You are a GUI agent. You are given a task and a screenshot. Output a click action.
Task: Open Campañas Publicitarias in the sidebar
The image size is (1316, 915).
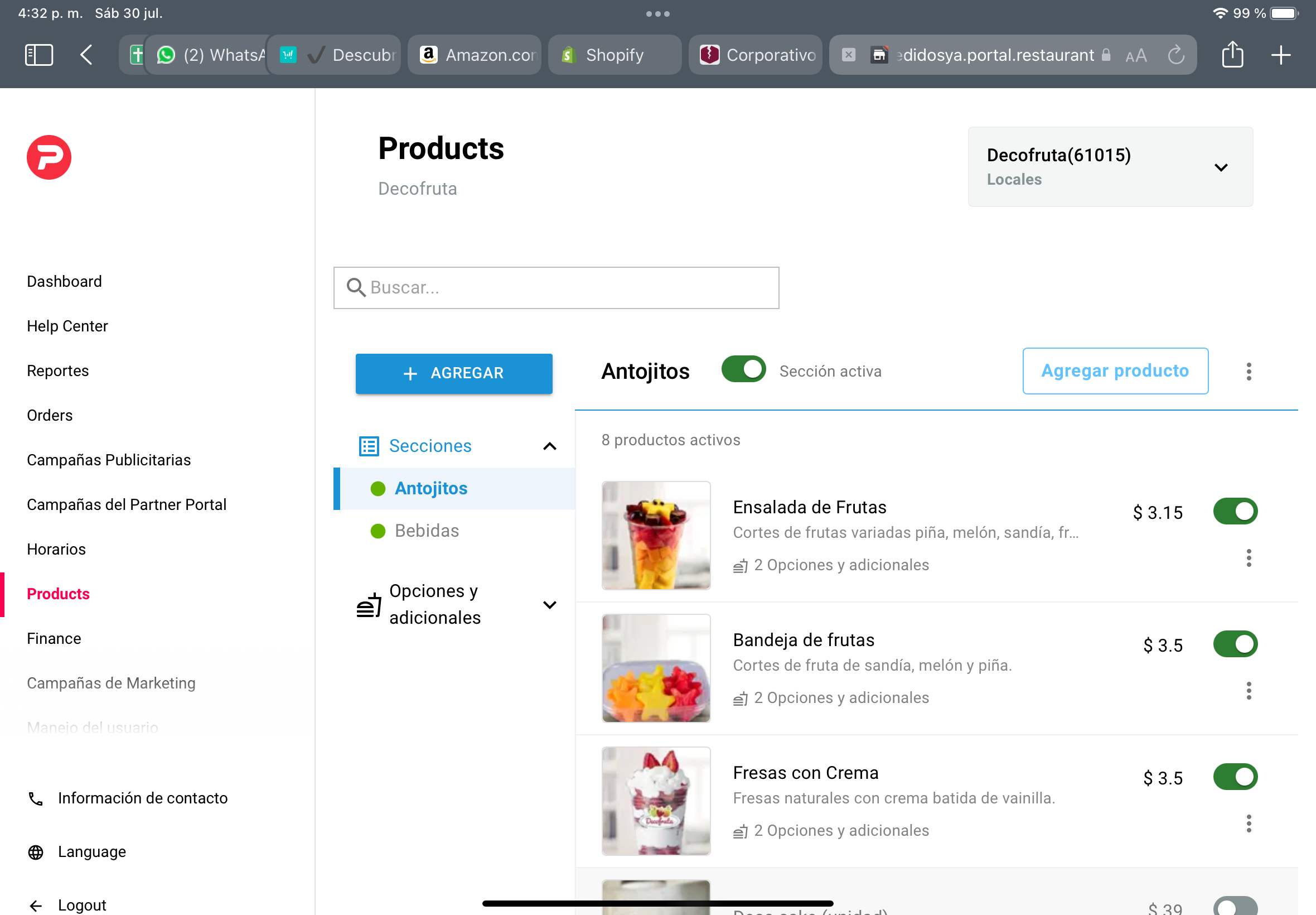(109, 460)
